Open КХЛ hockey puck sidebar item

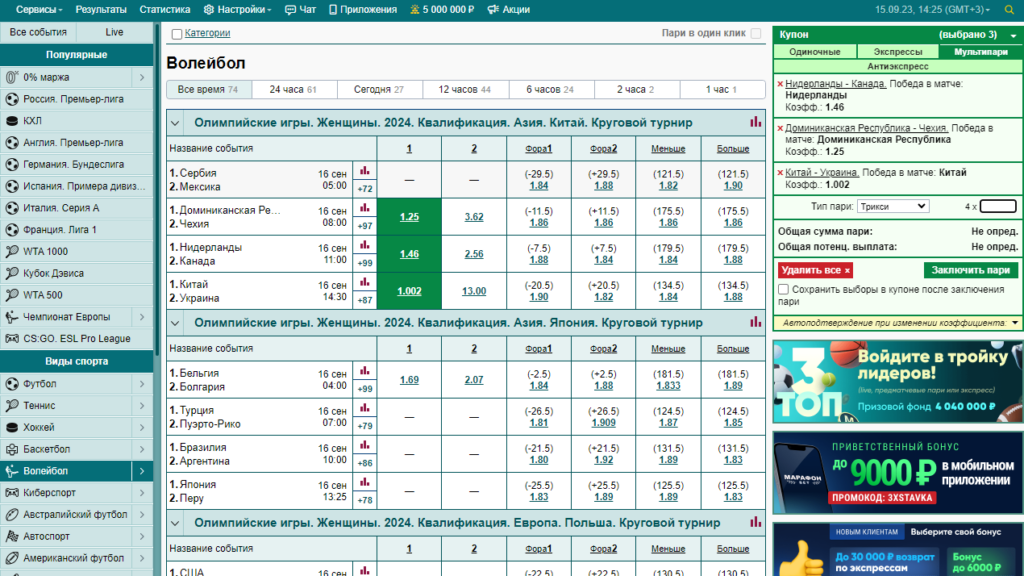(76, 121)
